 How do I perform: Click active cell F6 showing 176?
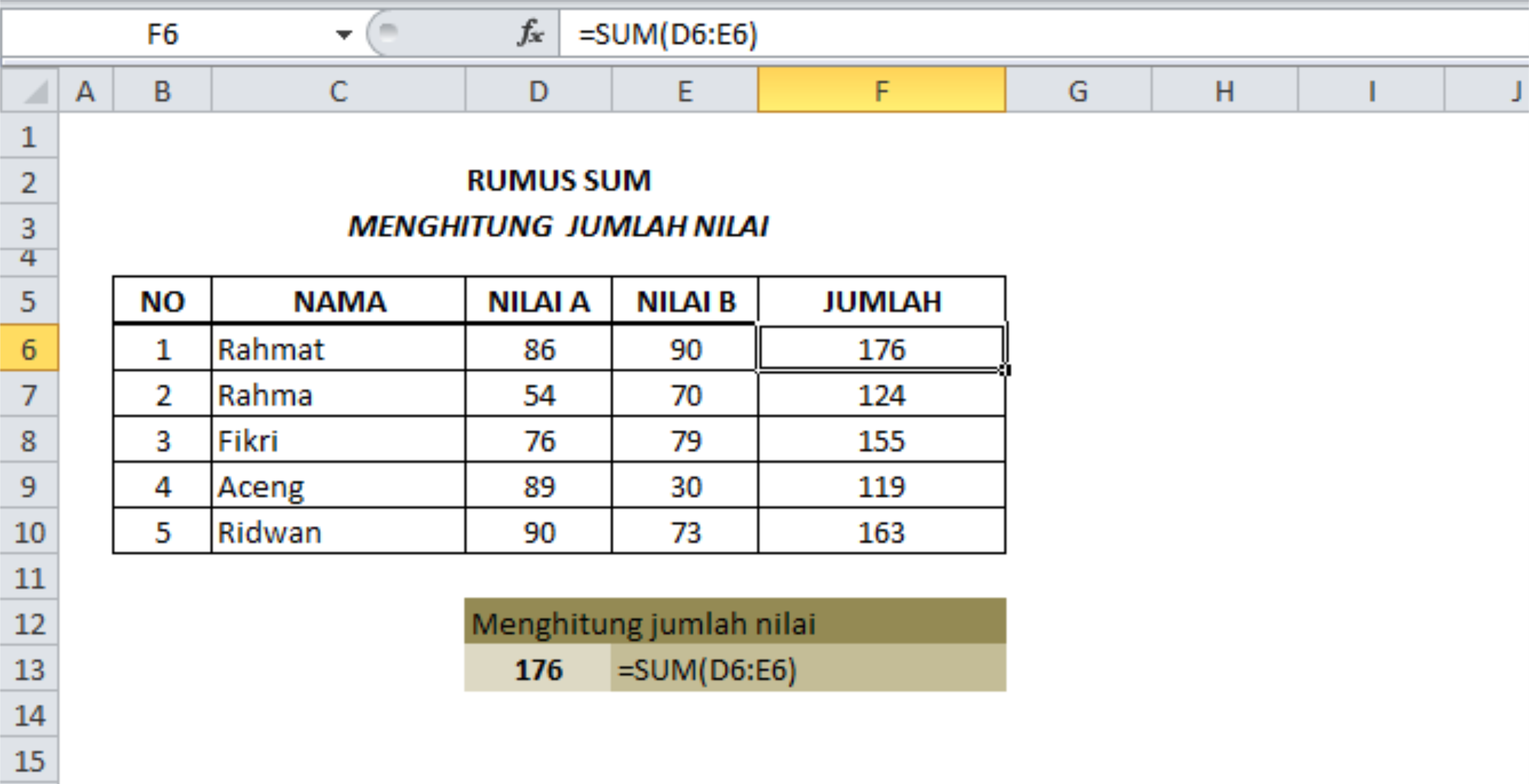point(882,349)
